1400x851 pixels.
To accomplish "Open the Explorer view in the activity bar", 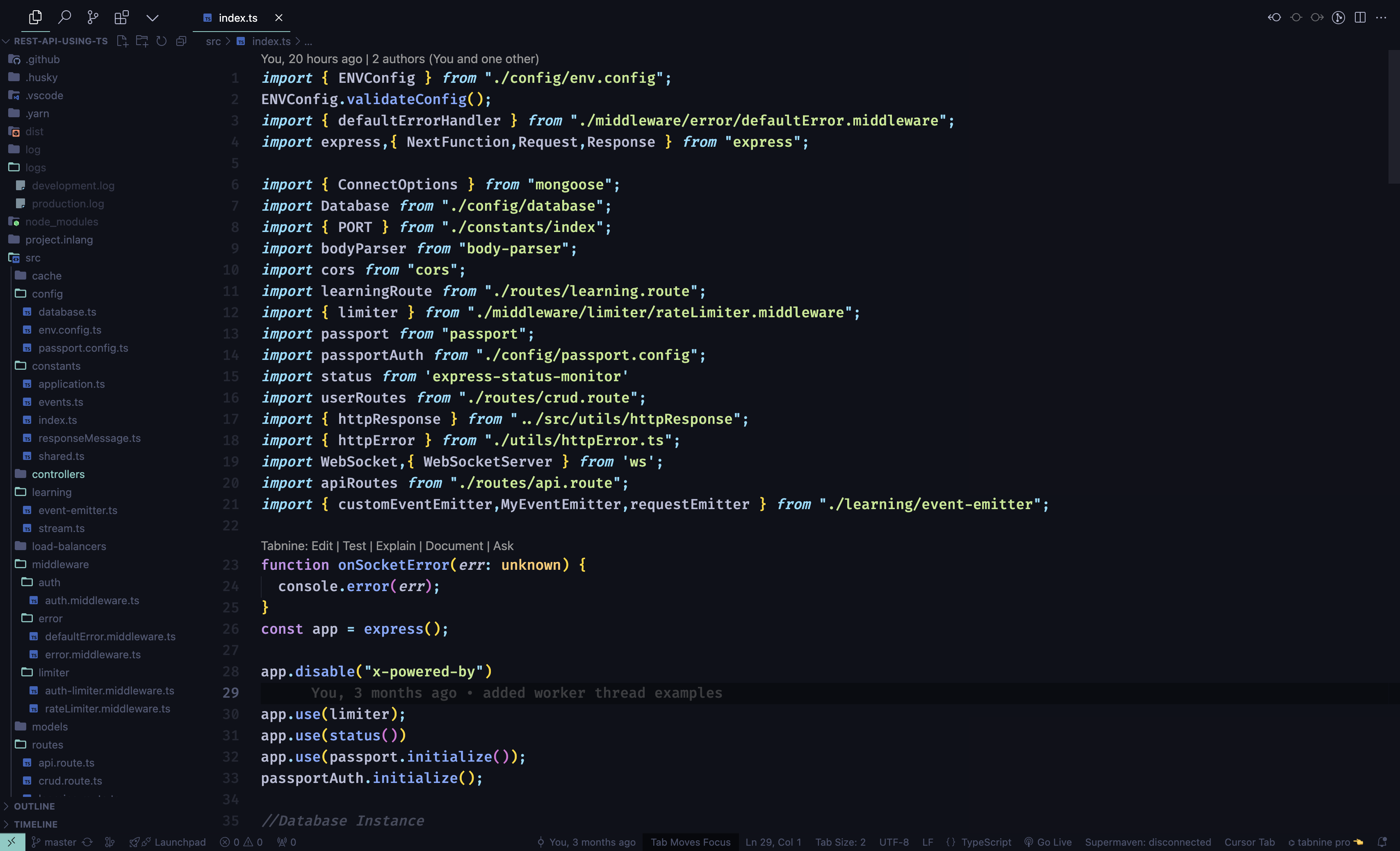I will click(35, 18).
